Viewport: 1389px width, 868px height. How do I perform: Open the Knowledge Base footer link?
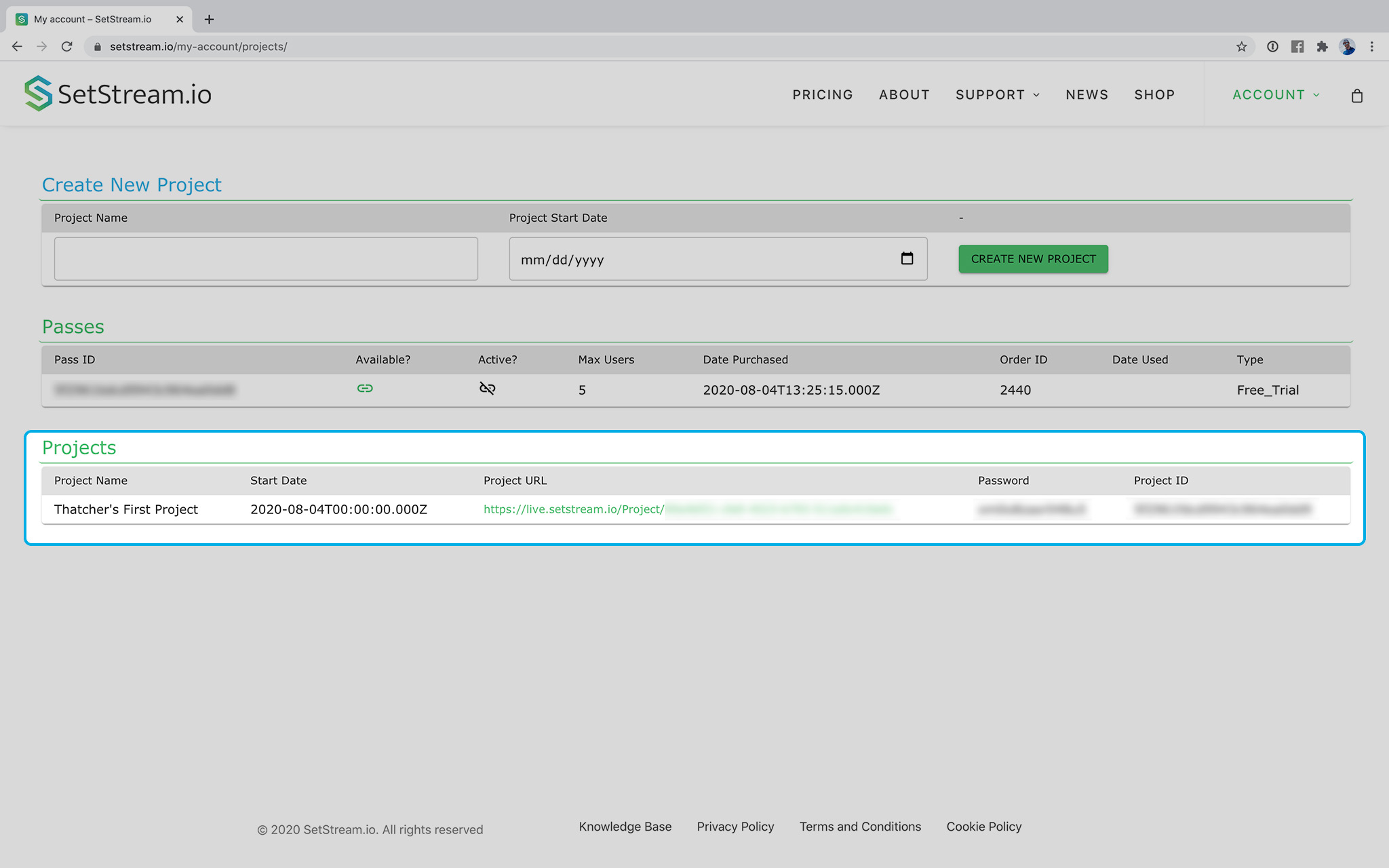tap(625, 827)
